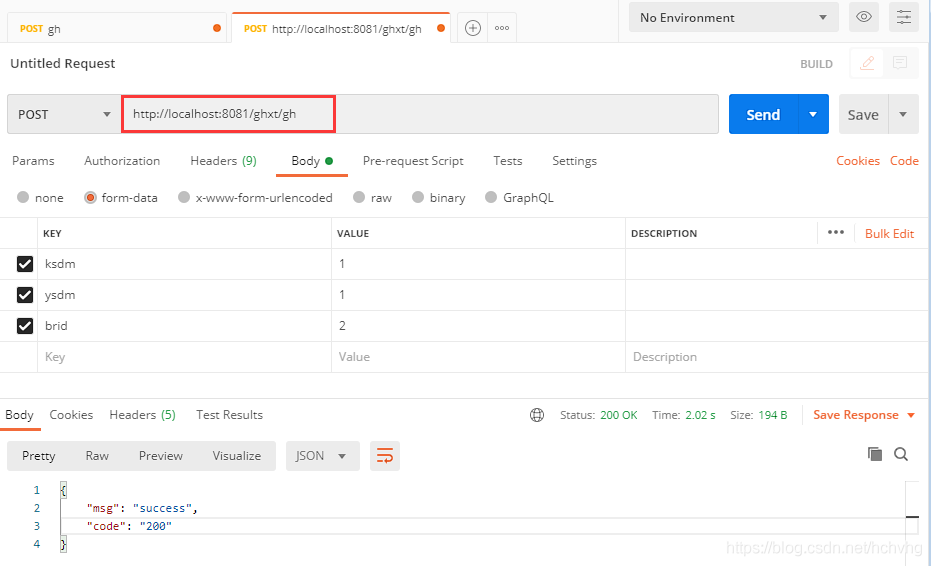The image size is (931, 566).
Task: Expand the No Environment dropdown
Action: coord(734,17)
